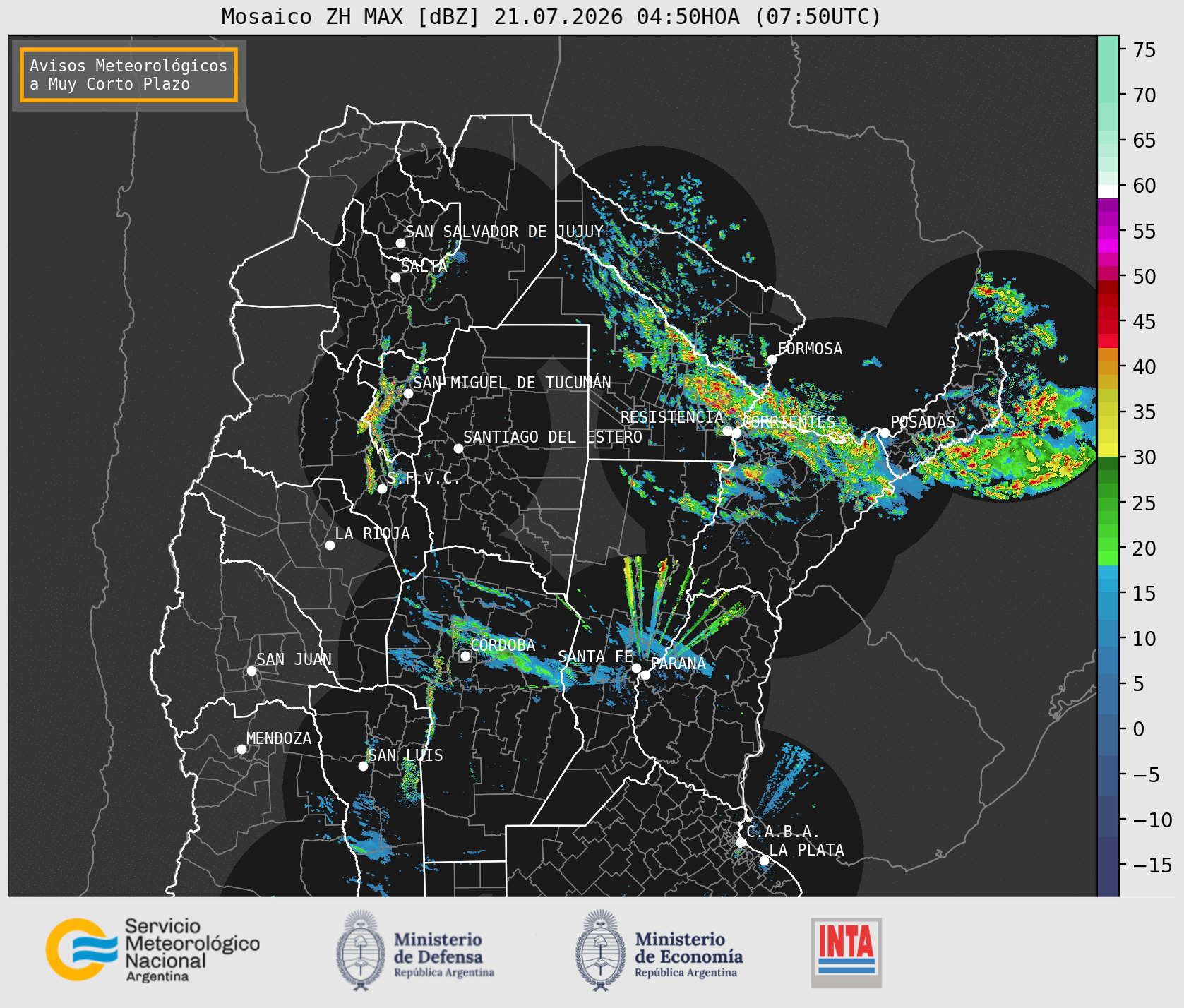Viewport: 1184px width, 1008px height.
Task: Click the La Plata city dot
Action: click(x=764, y=860)
